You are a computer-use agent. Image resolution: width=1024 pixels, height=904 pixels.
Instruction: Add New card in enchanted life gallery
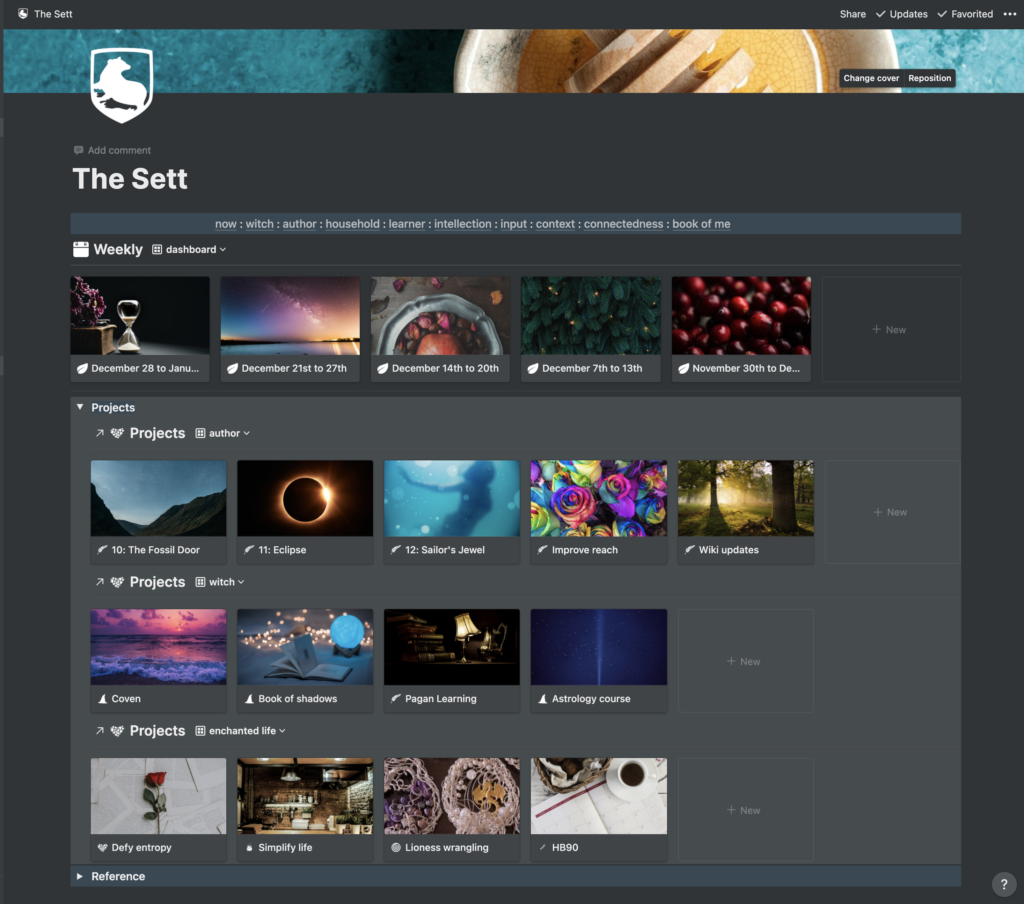click(x=745, y=810)
